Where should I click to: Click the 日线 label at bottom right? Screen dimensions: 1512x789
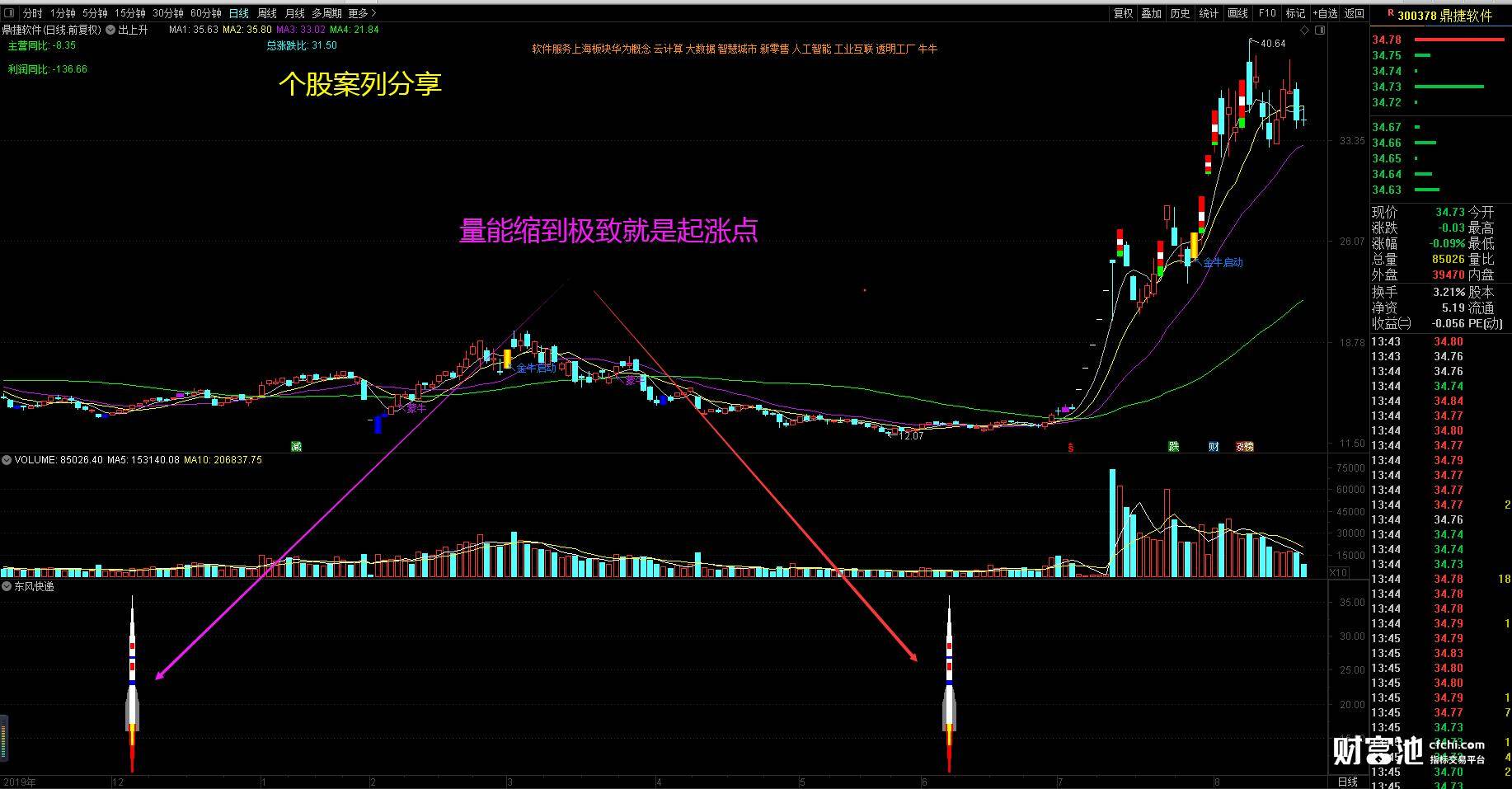point(1348,782)
